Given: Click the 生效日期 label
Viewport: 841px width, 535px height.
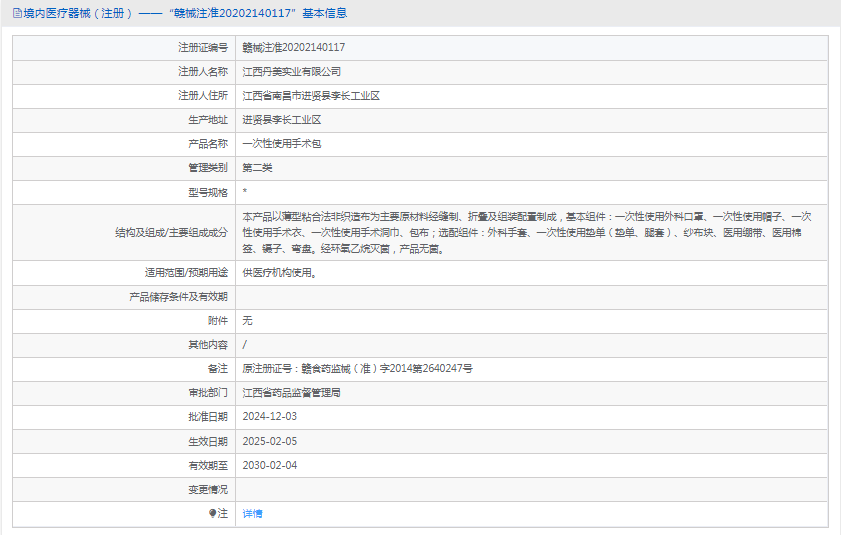Looking at the screenshot, I should click(x=208, y=442).
